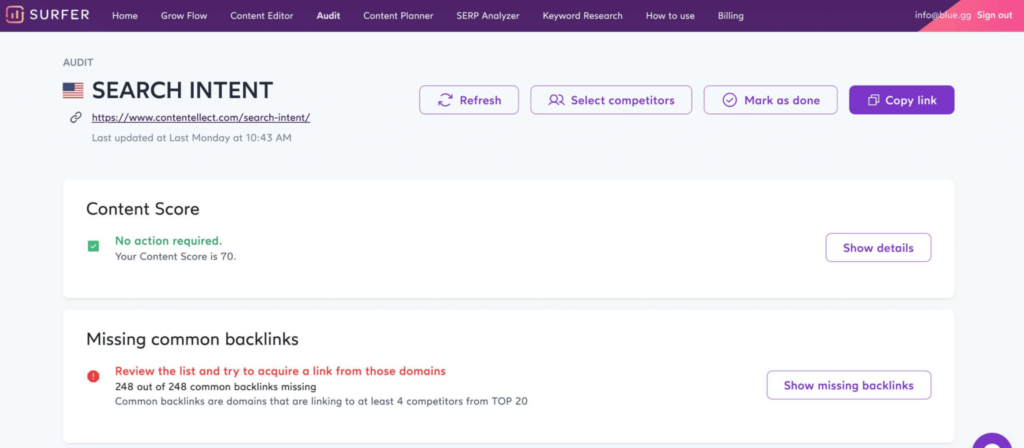Switch to SERP Analyzer
The image size is (1024, 448).
click(x=488, y=16)
